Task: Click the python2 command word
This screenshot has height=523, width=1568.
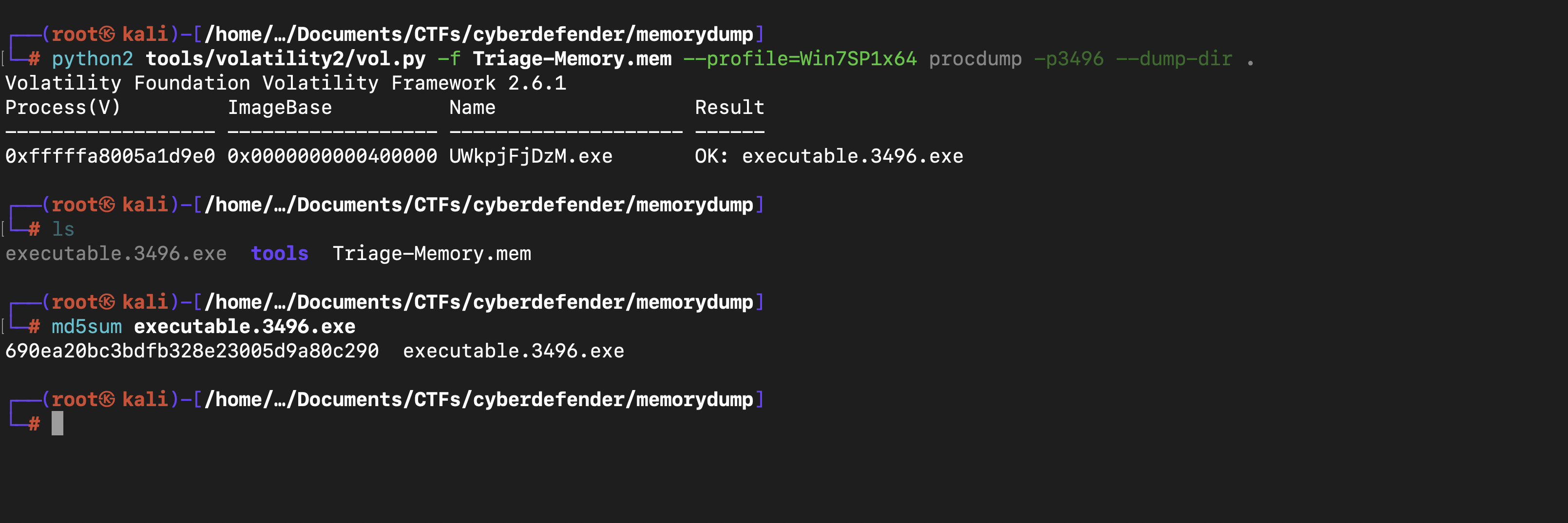Action: (x=93, y=59)
